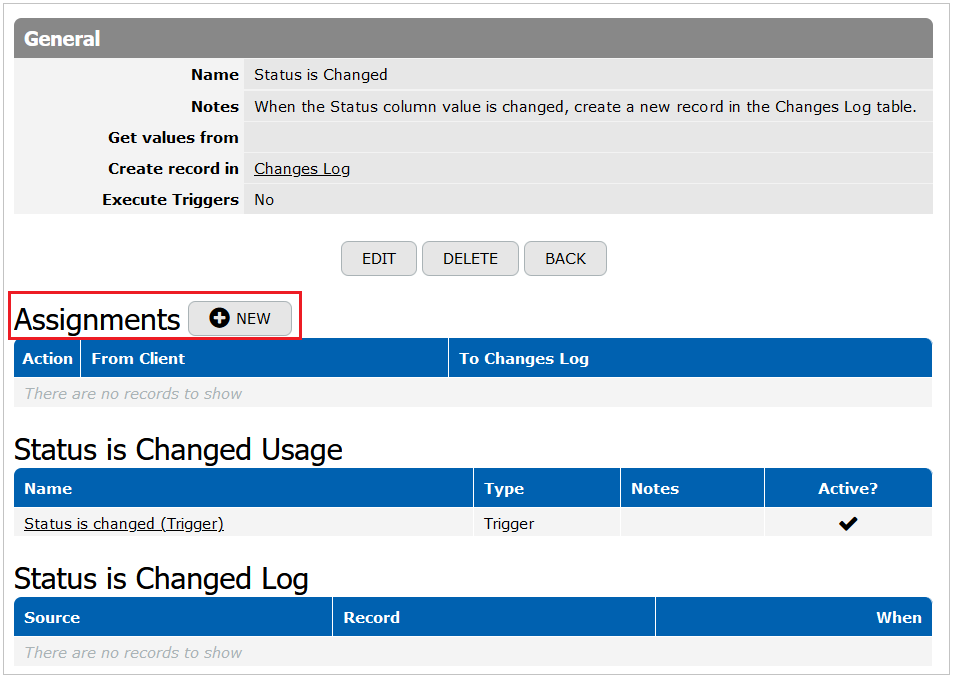Click the Create record in label
The width and height of the screenshot is (953, 679).
(x=173, y=168)
